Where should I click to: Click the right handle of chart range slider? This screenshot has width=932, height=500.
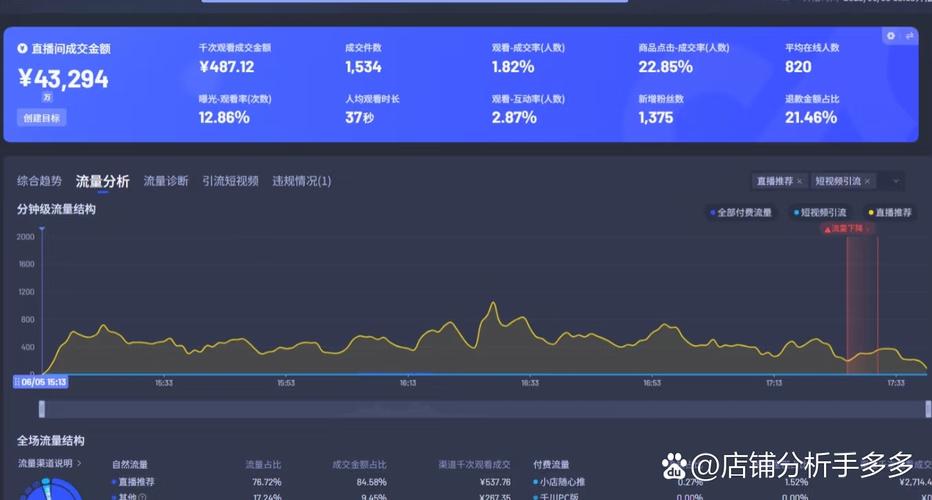point(928,409)
